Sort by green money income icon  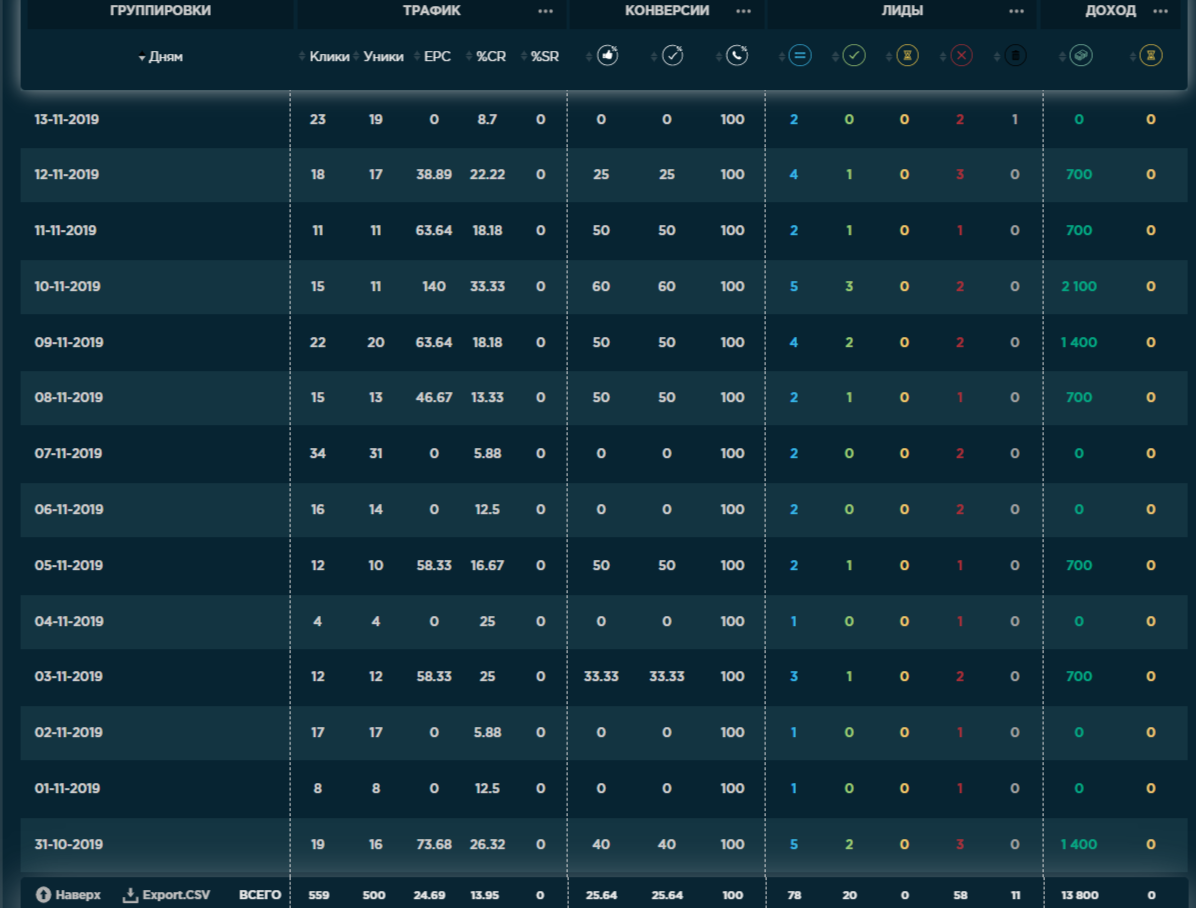point(1081,56)
